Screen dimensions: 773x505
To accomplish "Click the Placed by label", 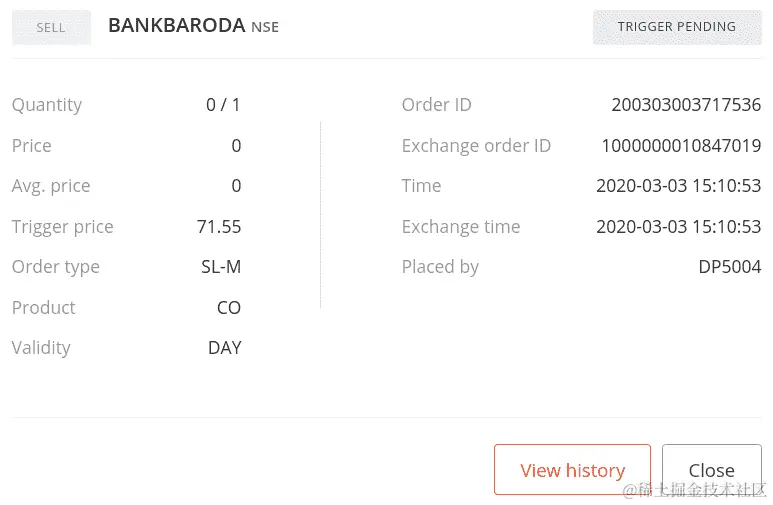I will 440,267.
